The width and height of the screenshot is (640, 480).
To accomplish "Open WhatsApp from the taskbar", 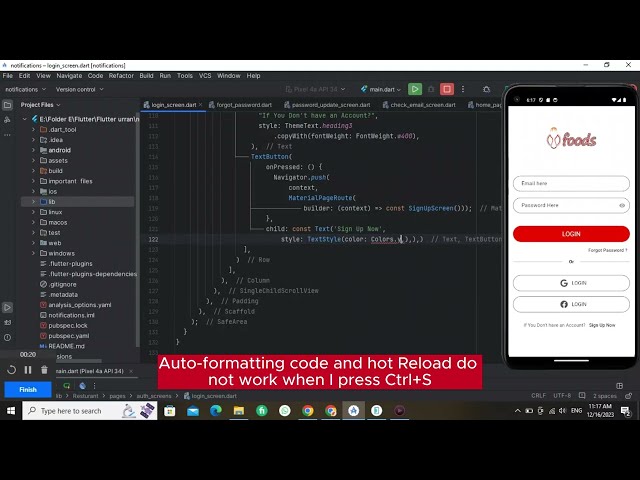I will point(285,411).
